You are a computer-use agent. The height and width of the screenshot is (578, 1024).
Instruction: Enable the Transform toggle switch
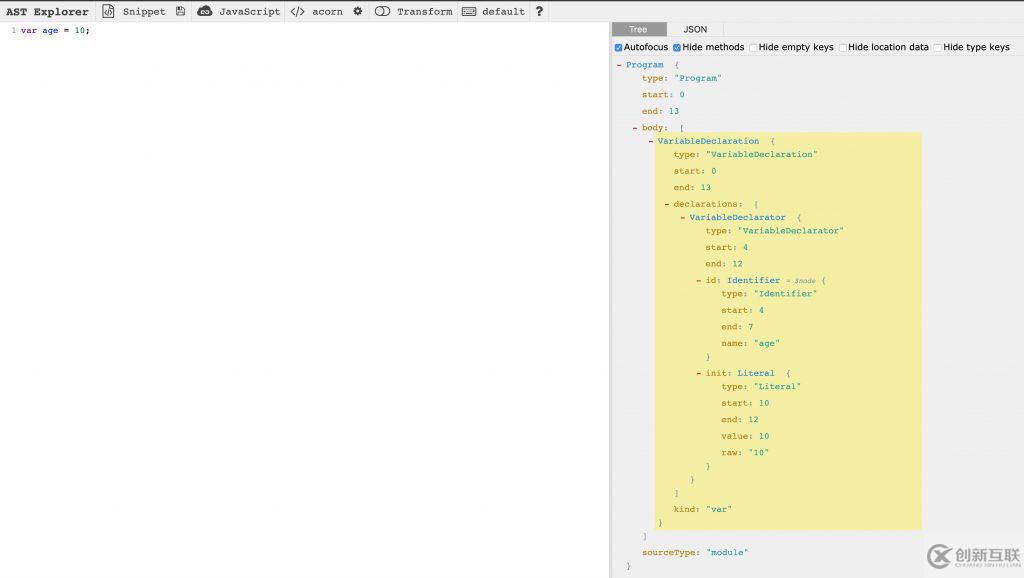[x=382, y=12]
